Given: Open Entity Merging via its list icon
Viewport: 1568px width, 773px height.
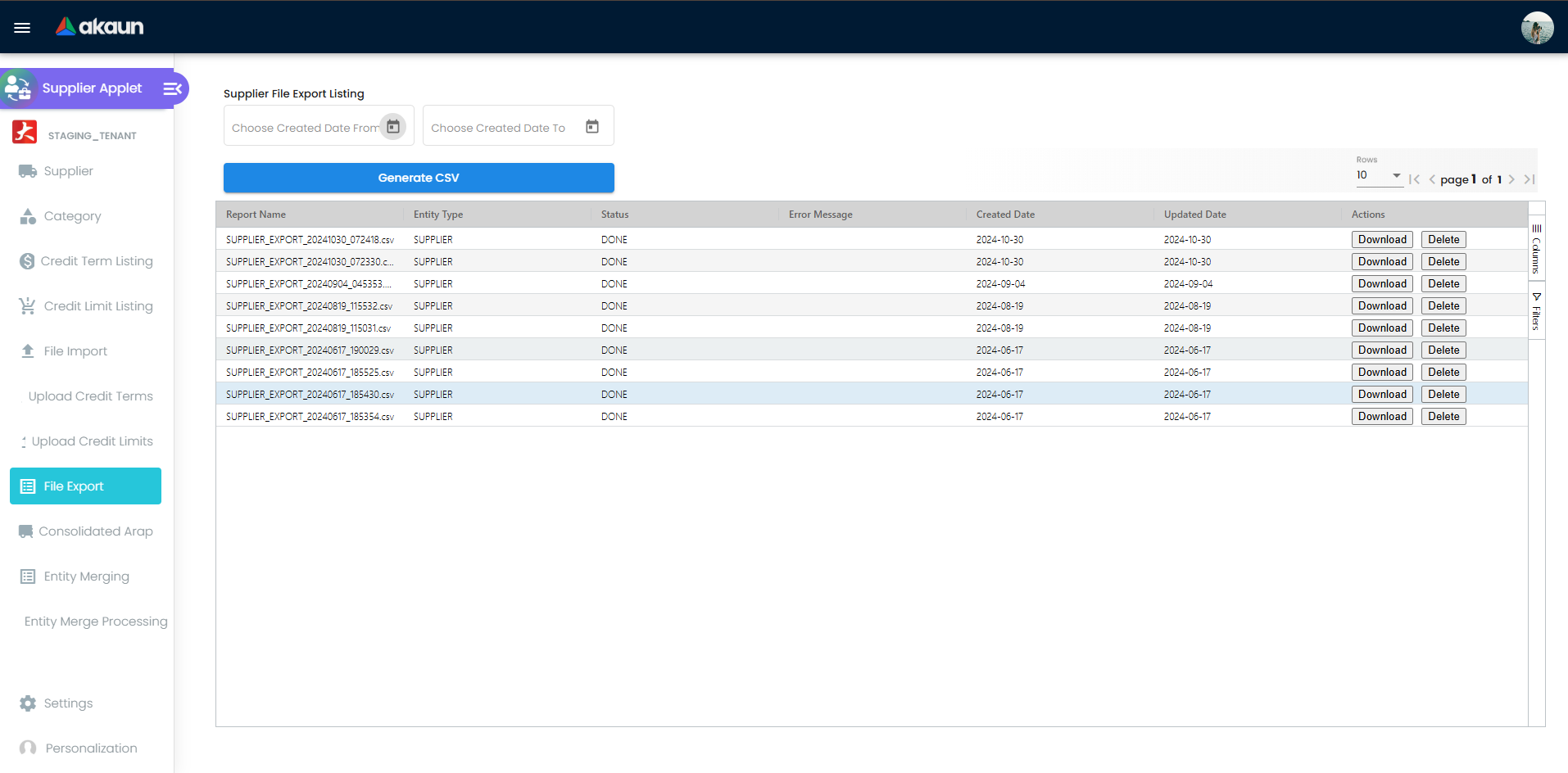Looking at the screenshot, I should pyautogui.click(x=27, y=576).
